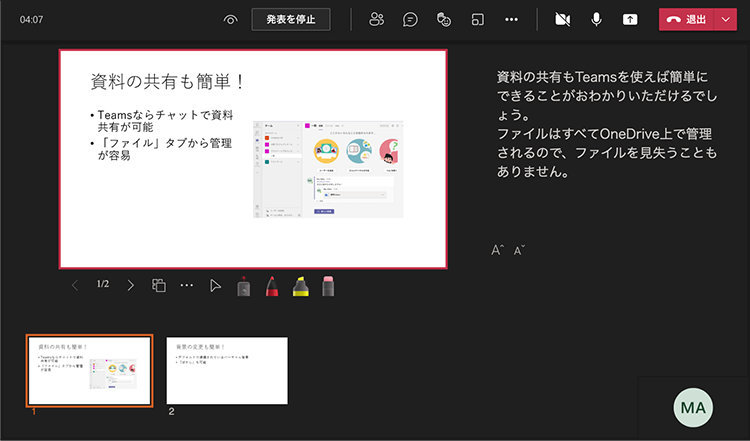This screenshot has height=441, width=750.
Task: Expand the leave options dropdown arrow
Action: coord(726,20)
